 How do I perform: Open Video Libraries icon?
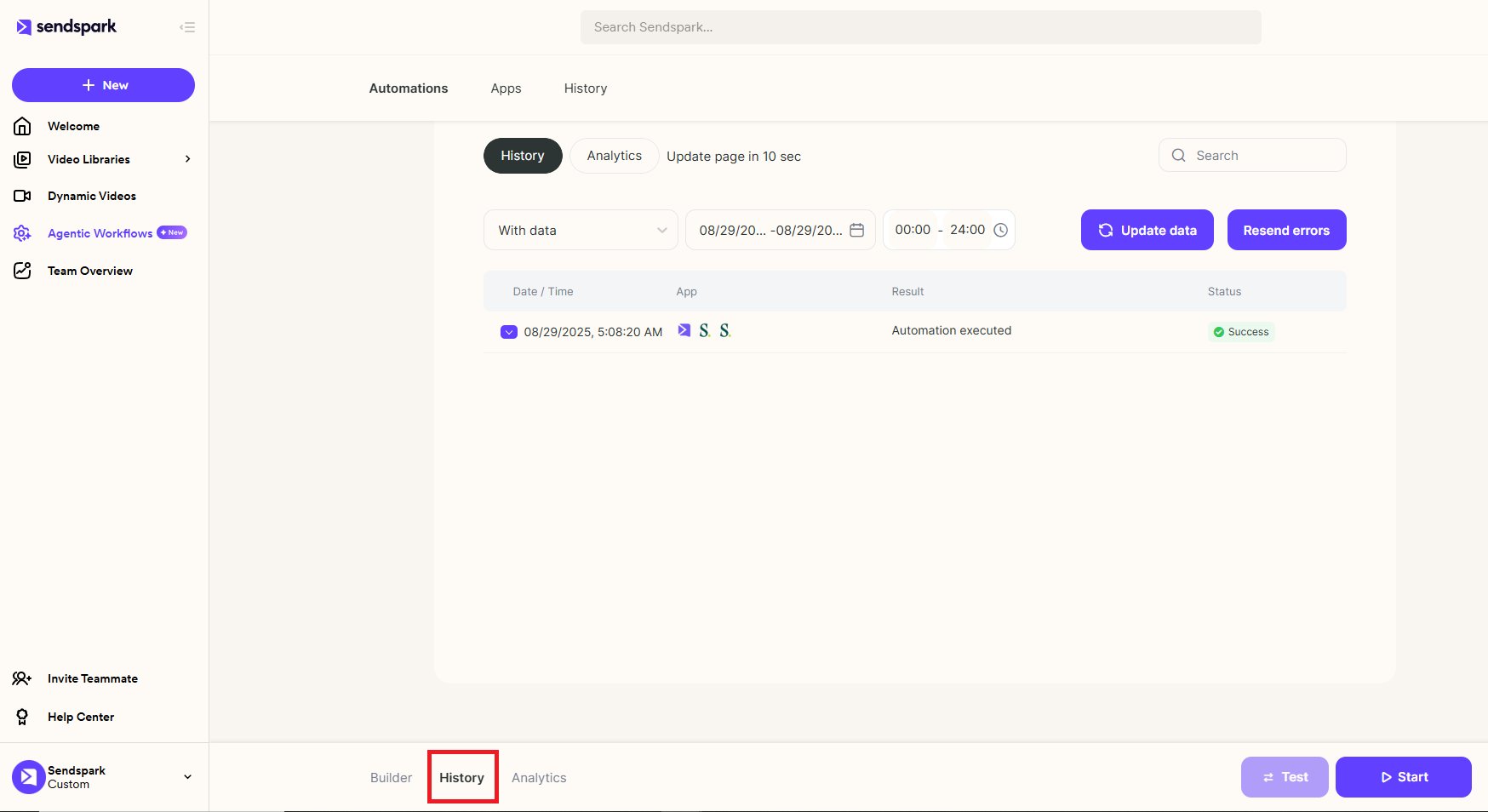pyautogui.click(x=22, y=159)
